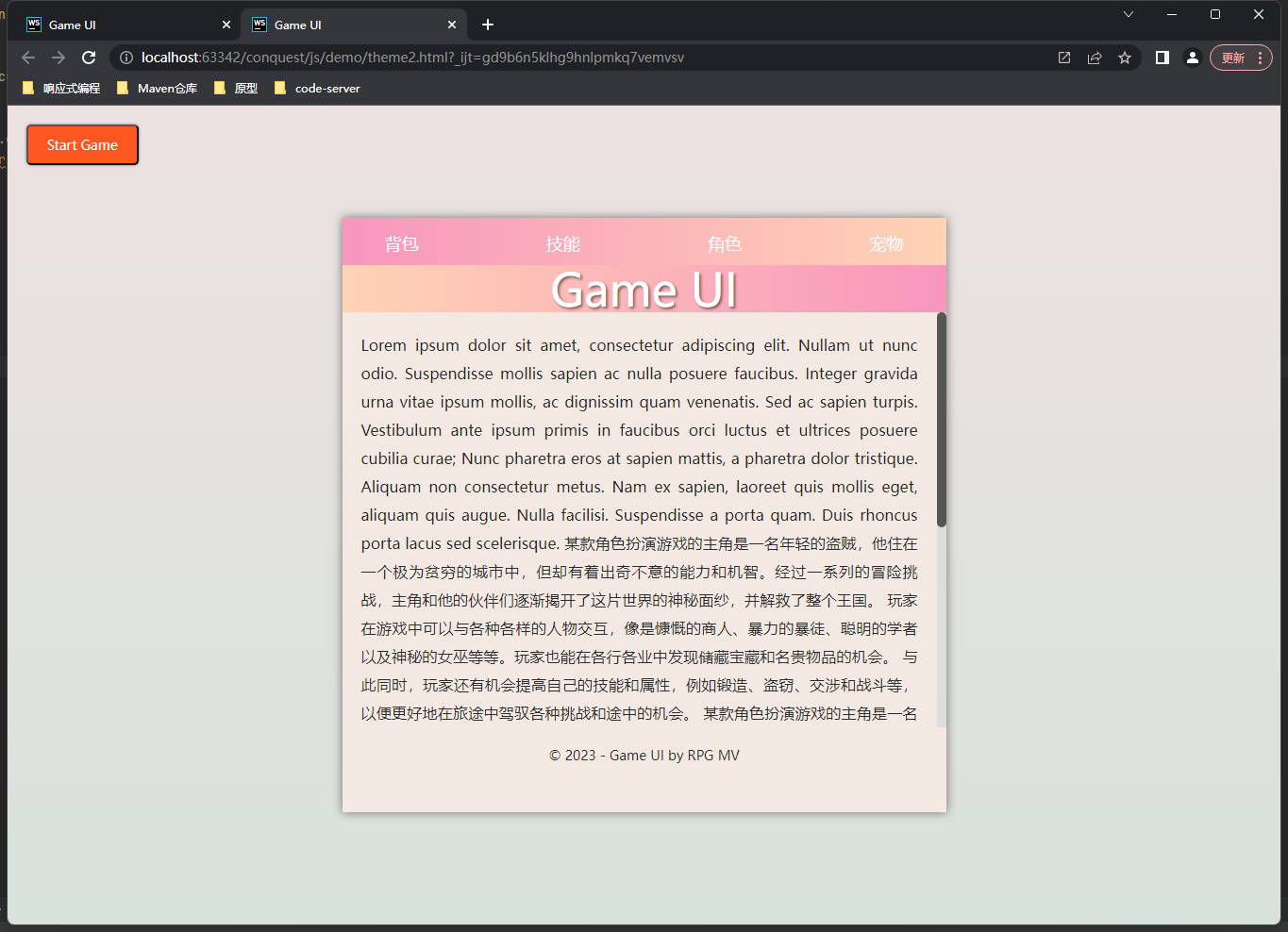1288x932 pixels.
Task: Select the 宠物 menu item
Action: (x=886, y=244)
